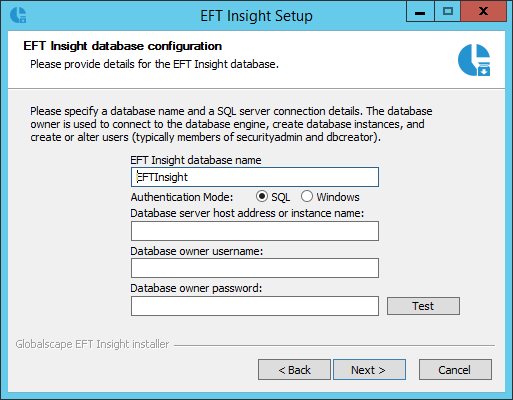Maximize the EFT Insight Setup window
The width and height of the screenshot is (513, 400).
(447, 12)
